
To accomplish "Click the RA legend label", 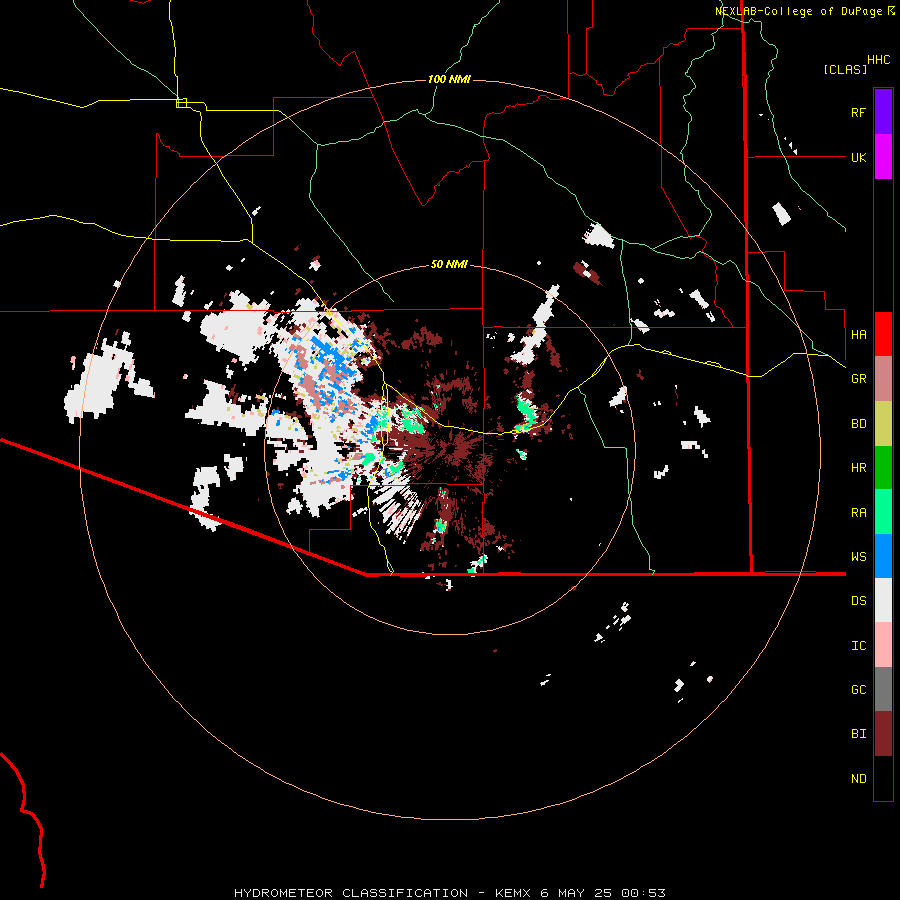I will coord(858,513).
